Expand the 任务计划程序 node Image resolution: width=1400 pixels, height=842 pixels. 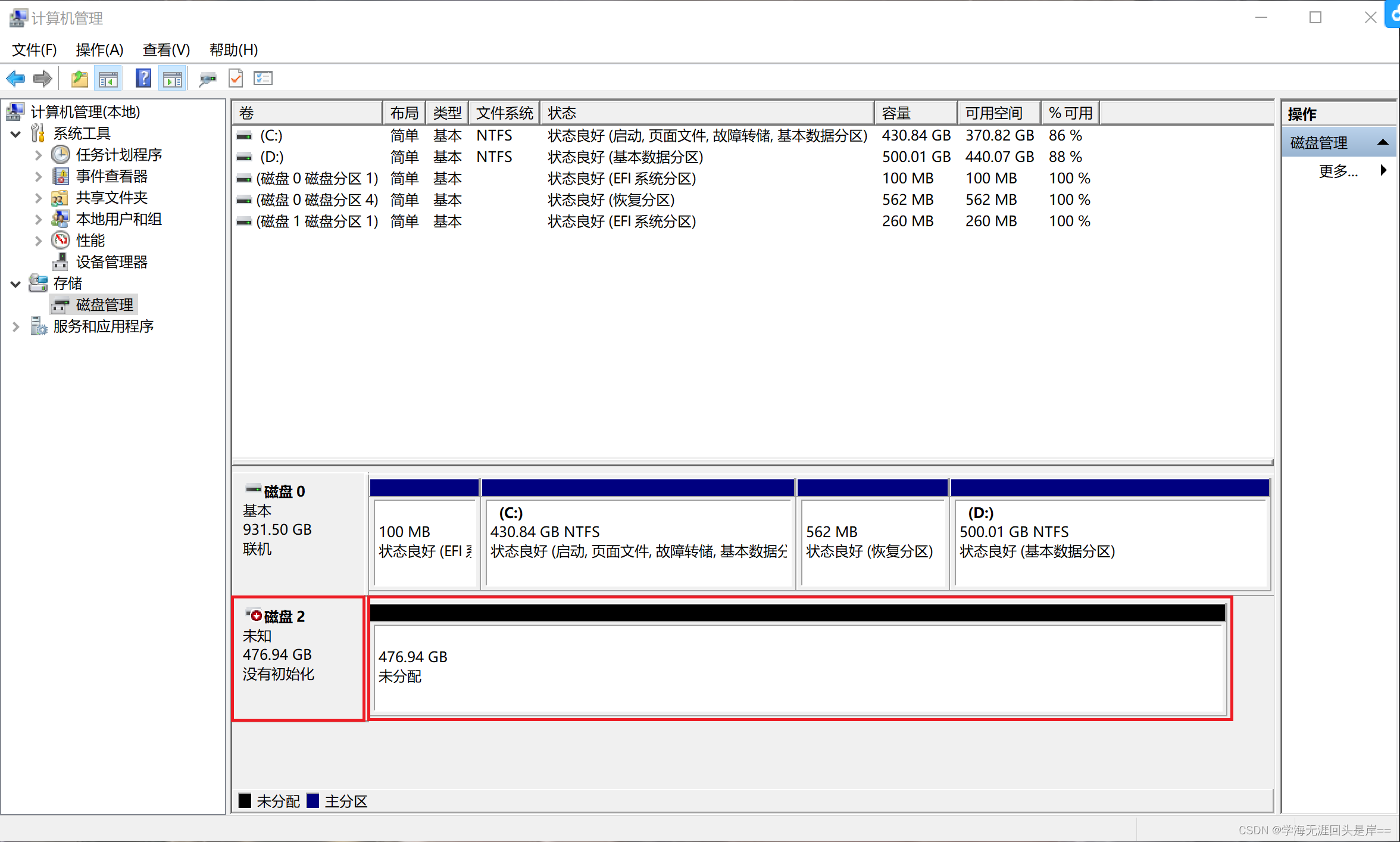[38, 155]
